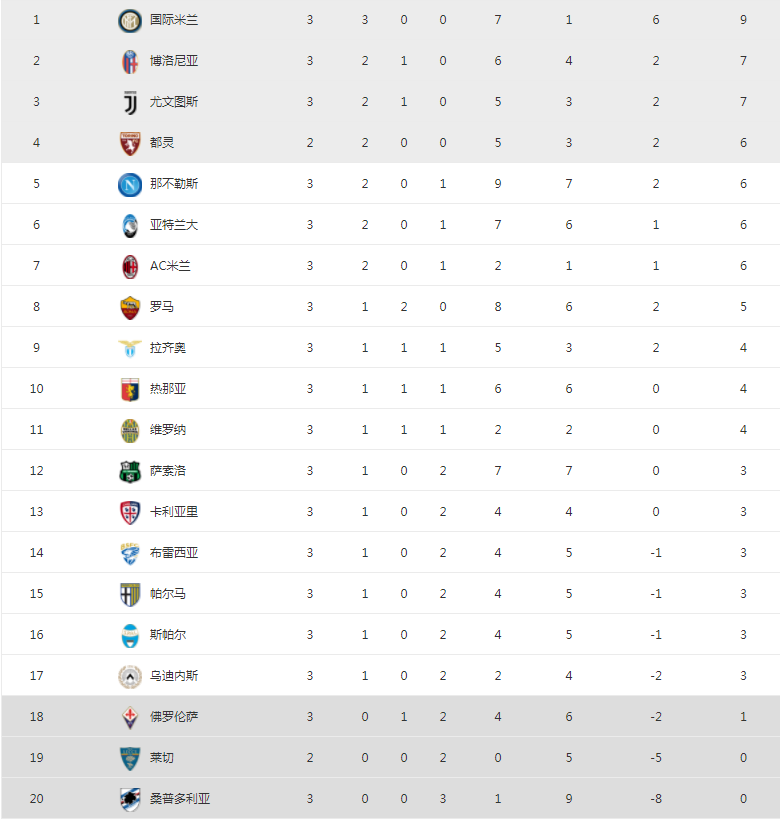Select the 桑普多利亚 team name
This screenshot has width=780, height=820.
tap(180, 799)
